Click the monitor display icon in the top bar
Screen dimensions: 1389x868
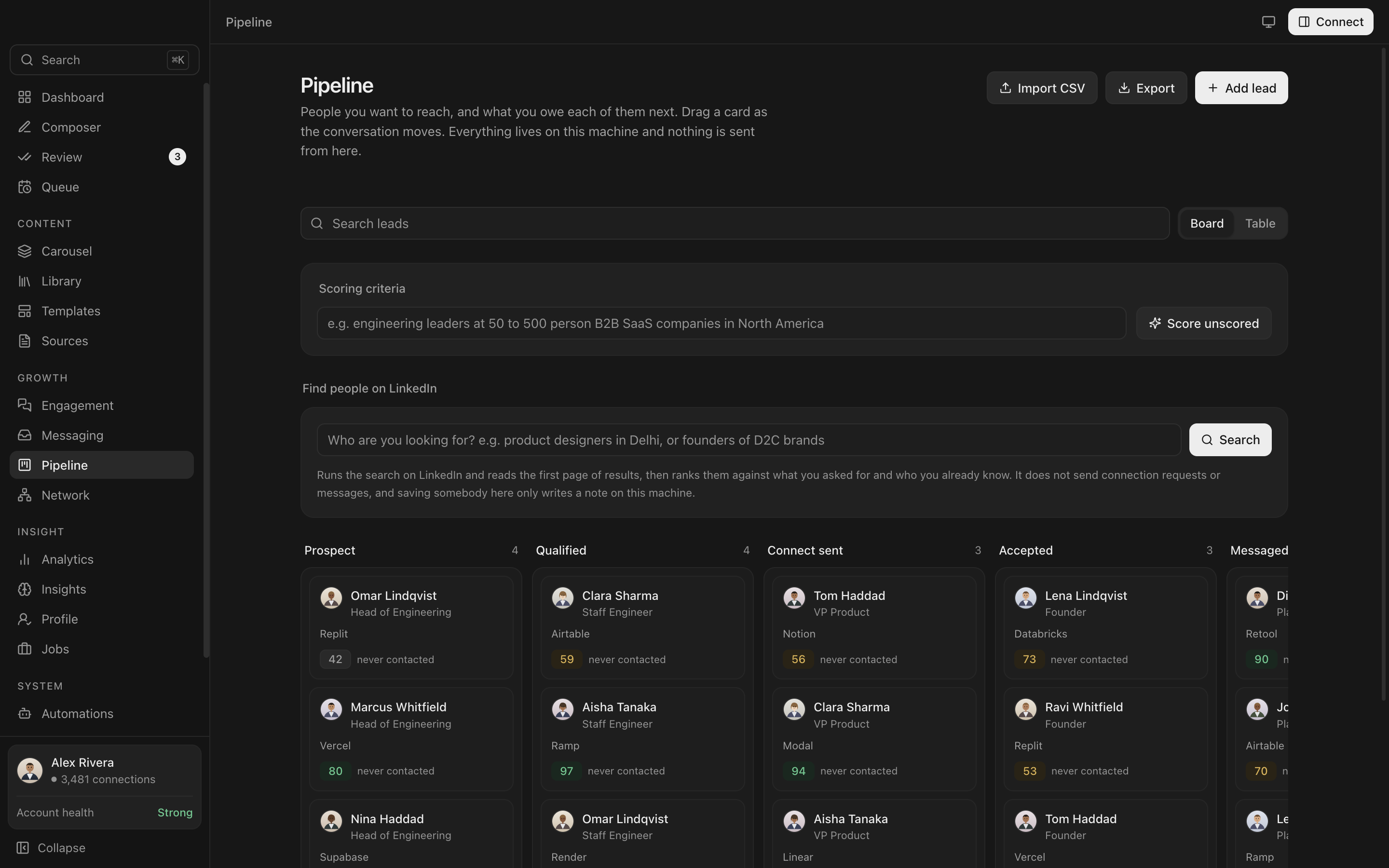[1268, 22]
